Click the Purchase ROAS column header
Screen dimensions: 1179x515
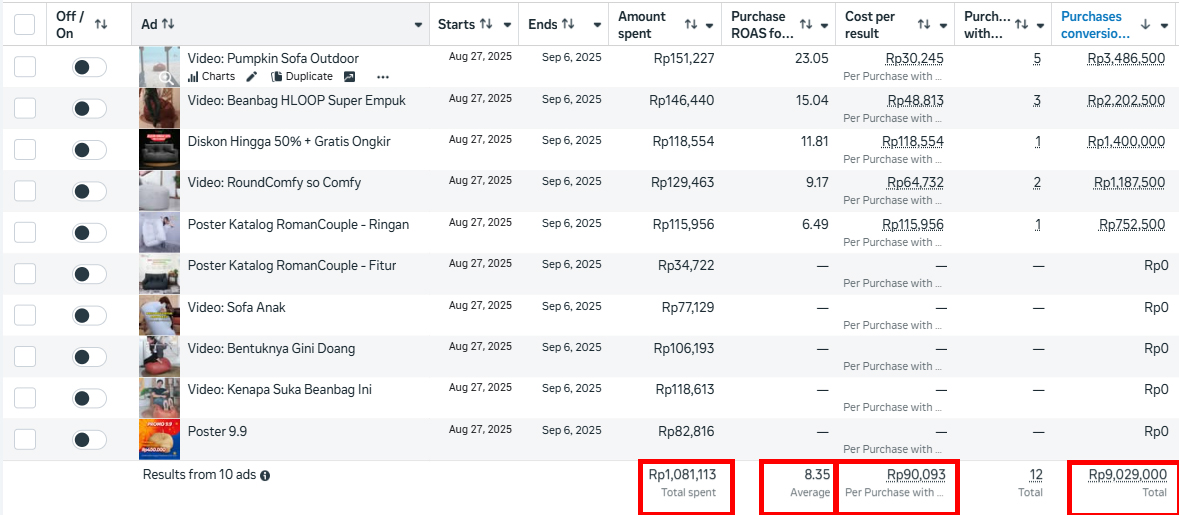tap(758, 24)
